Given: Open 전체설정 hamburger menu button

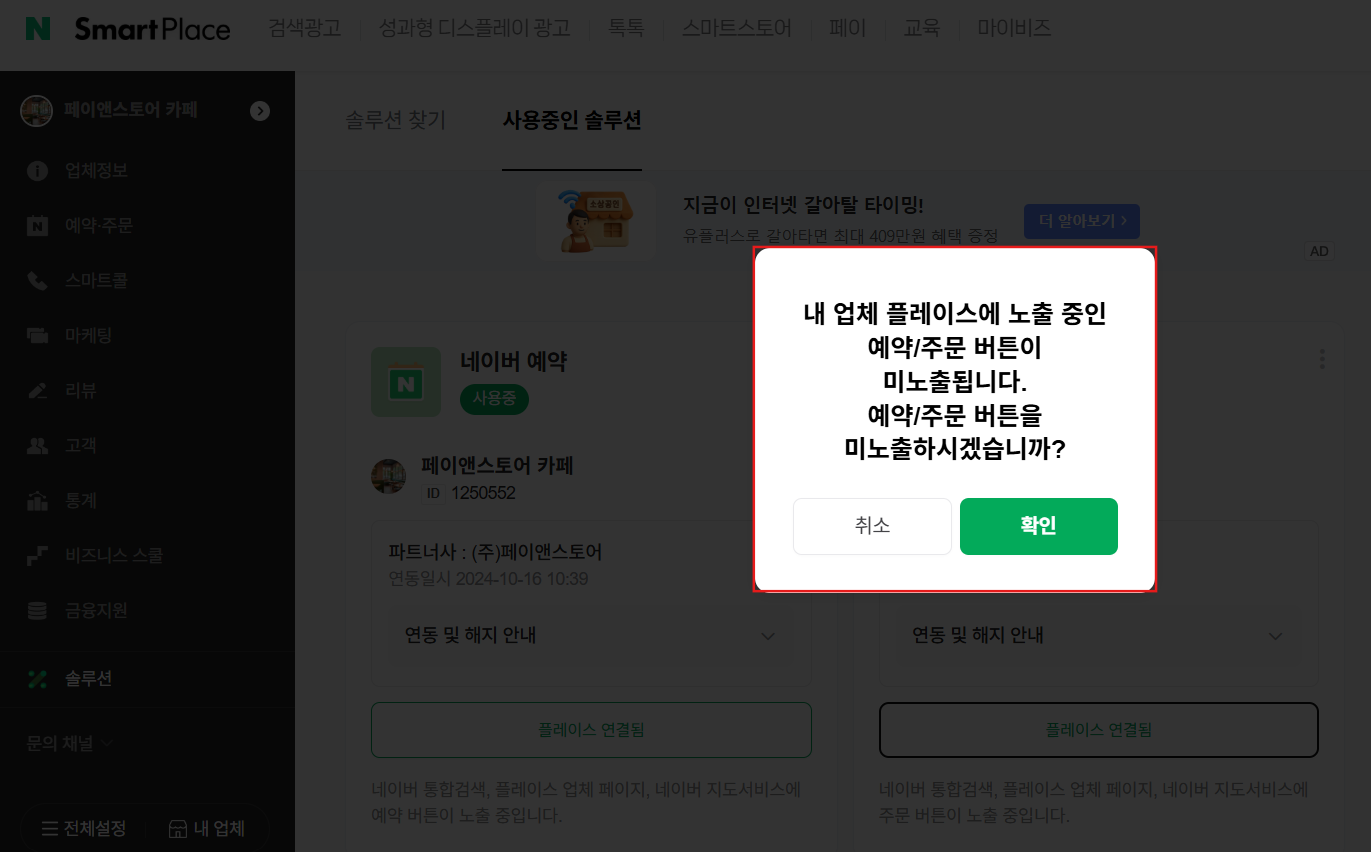Looking at the screenshot, I should click(83, 829).
